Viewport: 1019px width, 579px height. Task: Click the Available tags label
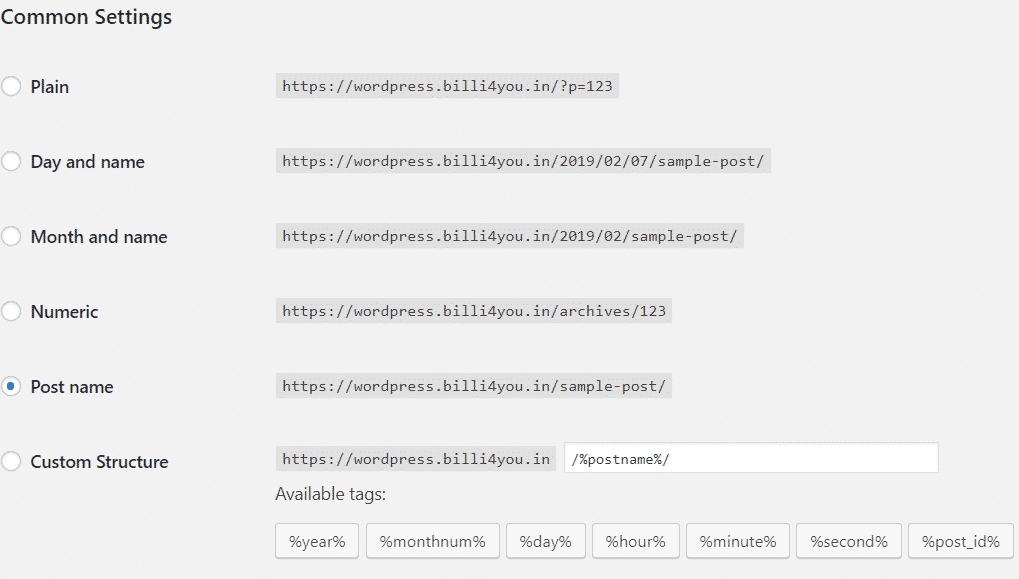point(330,494)
